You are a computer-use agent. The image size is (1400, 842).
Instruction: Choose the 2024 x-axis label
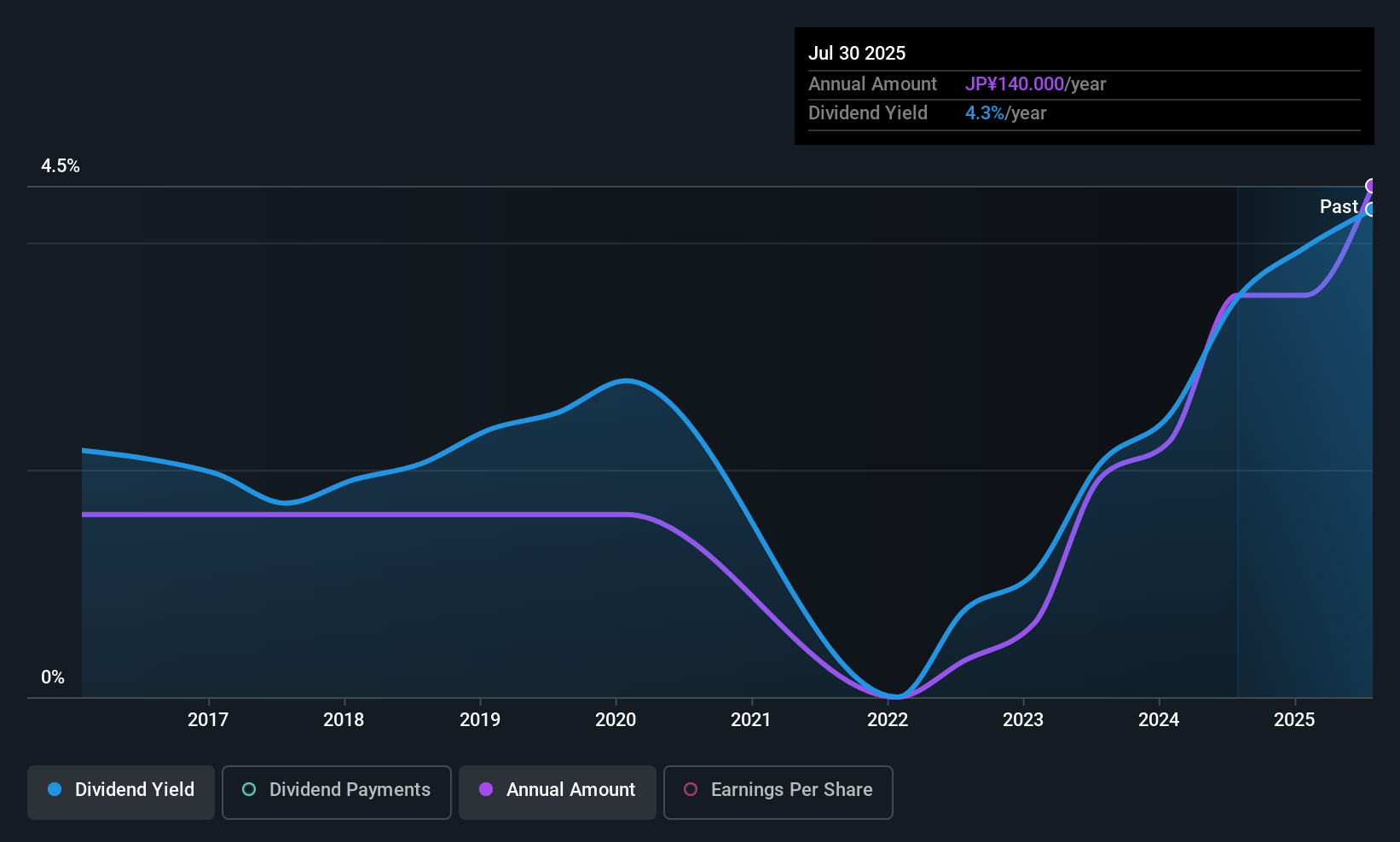[1159, 720]
